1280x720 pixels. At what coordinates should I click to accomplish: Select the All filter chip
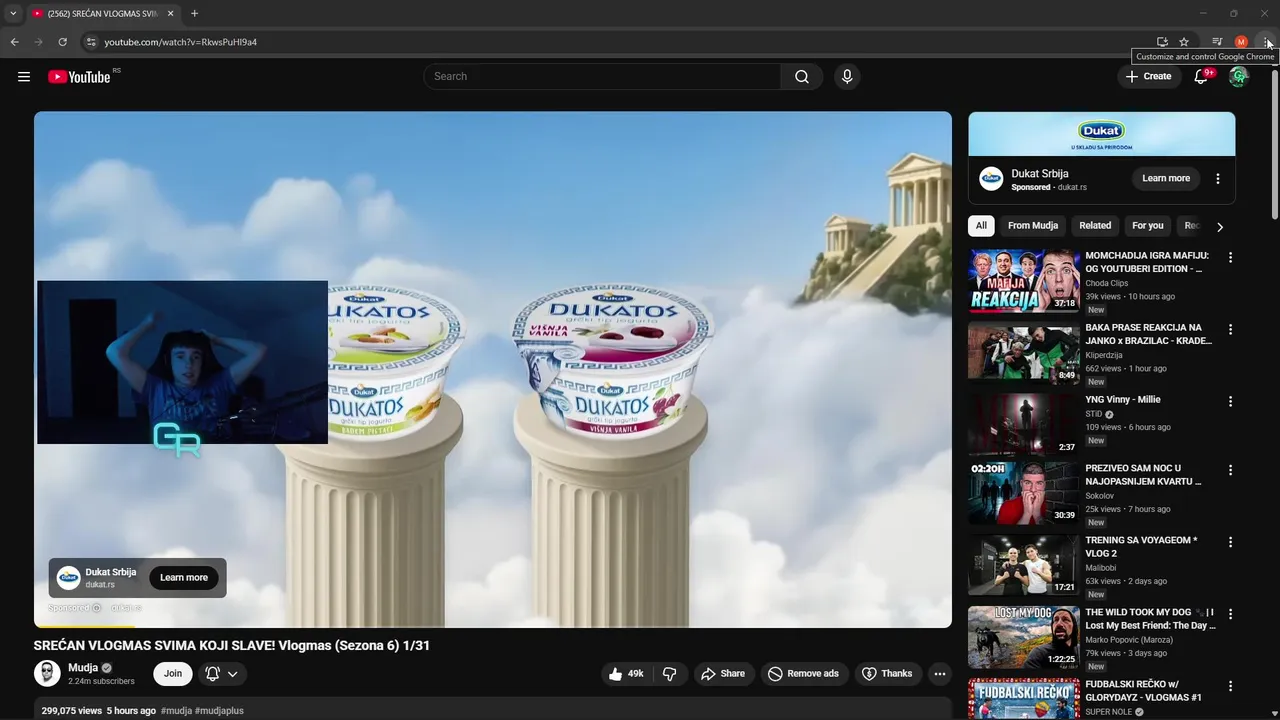pyautogui.click(x=981, y=226)
